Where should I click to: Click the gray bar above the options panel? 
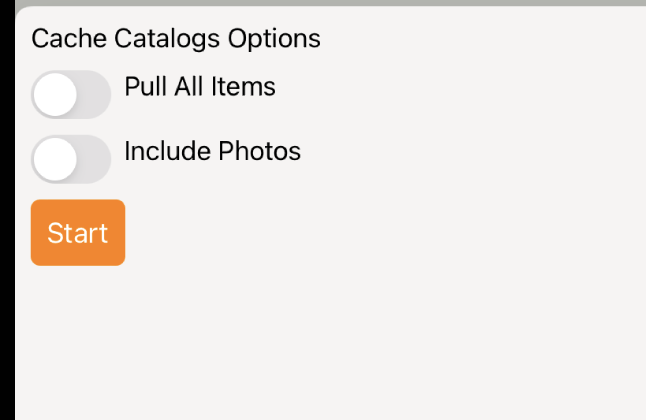(330, 2)
